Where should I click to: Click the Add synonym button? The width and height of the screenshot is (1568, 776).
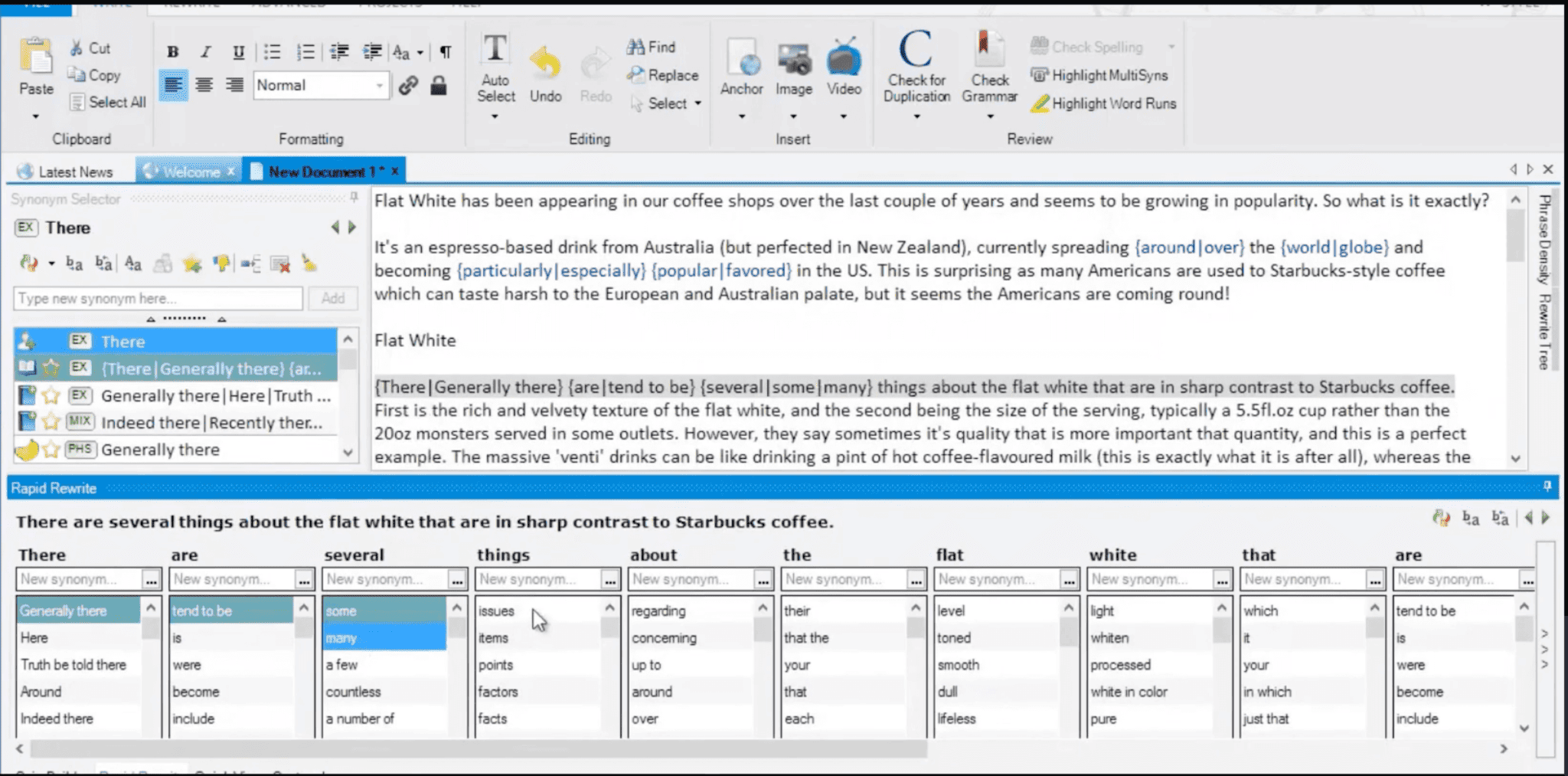333,298
